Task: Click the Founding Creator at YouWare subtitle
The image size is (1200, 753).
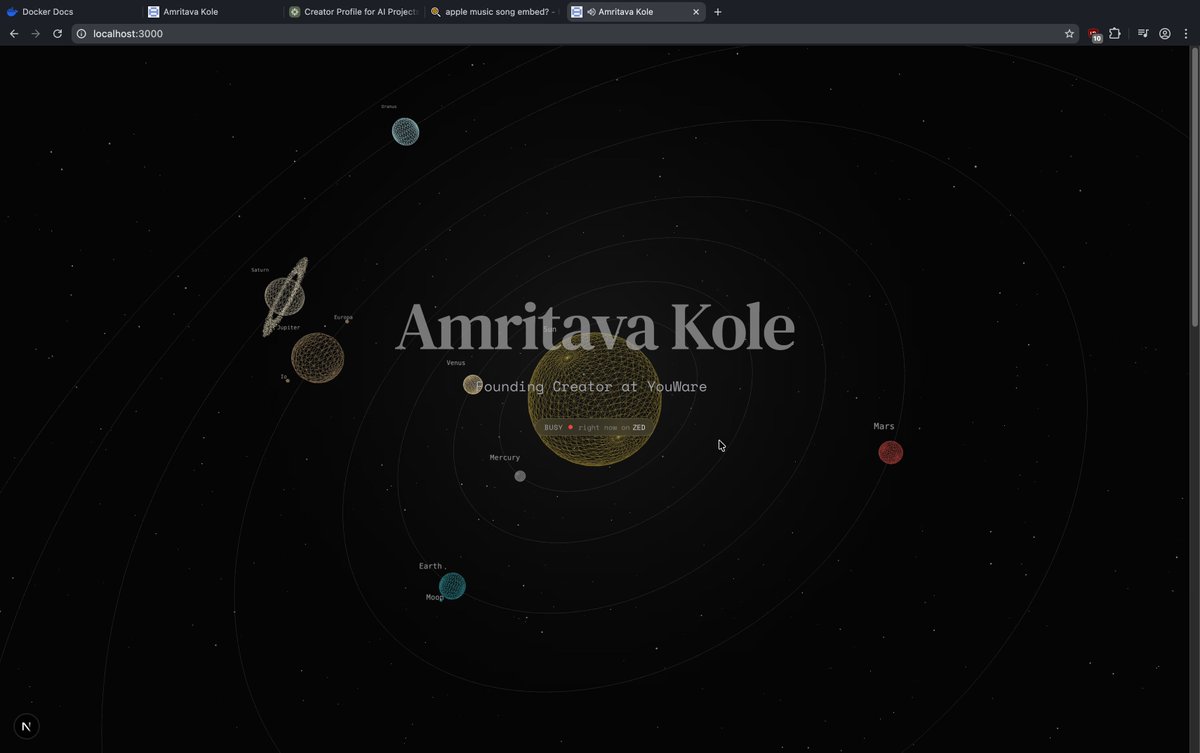Action: coord(591,386)
